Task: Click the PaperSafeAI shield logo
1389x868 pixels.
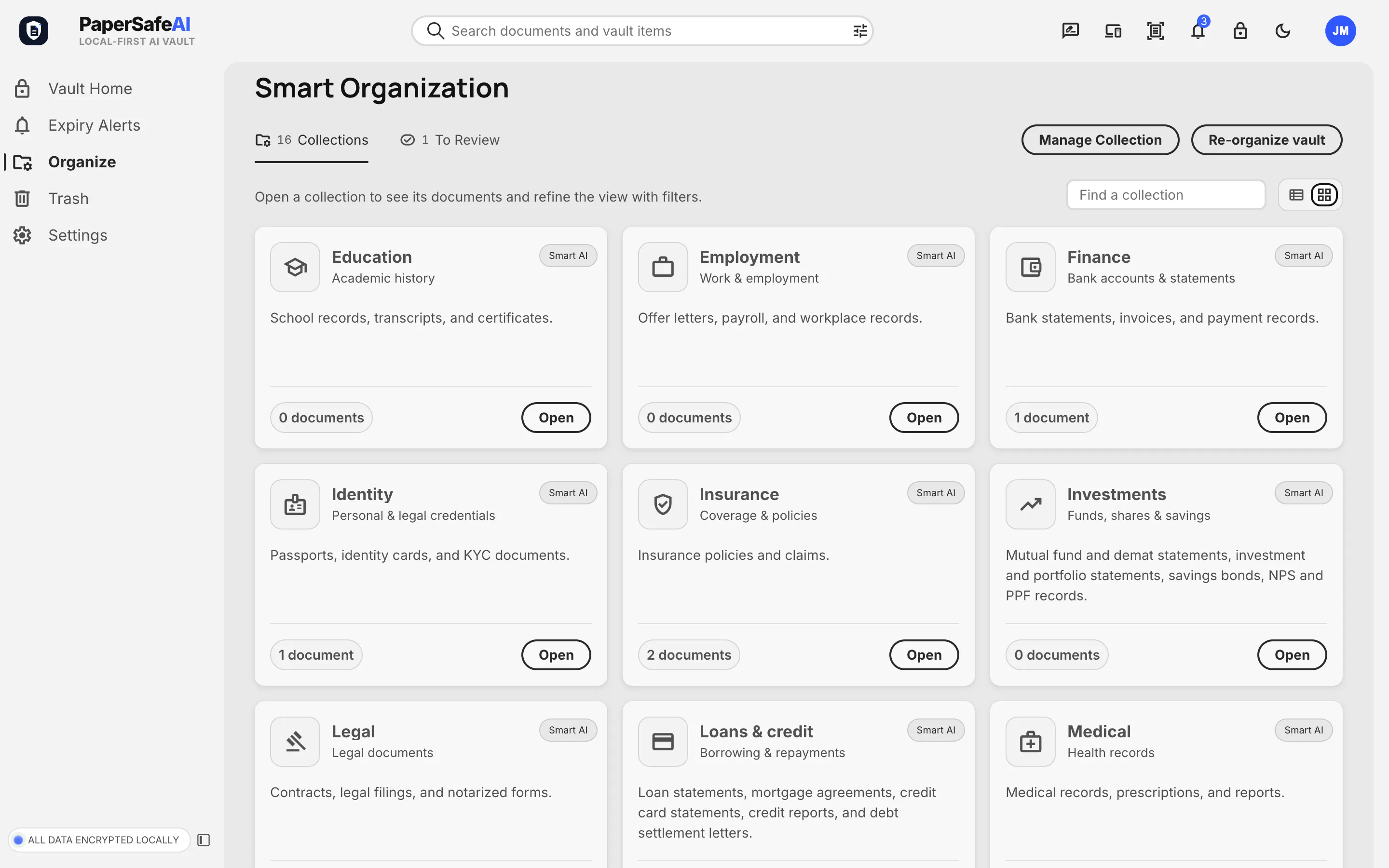Action: [34, 30]
